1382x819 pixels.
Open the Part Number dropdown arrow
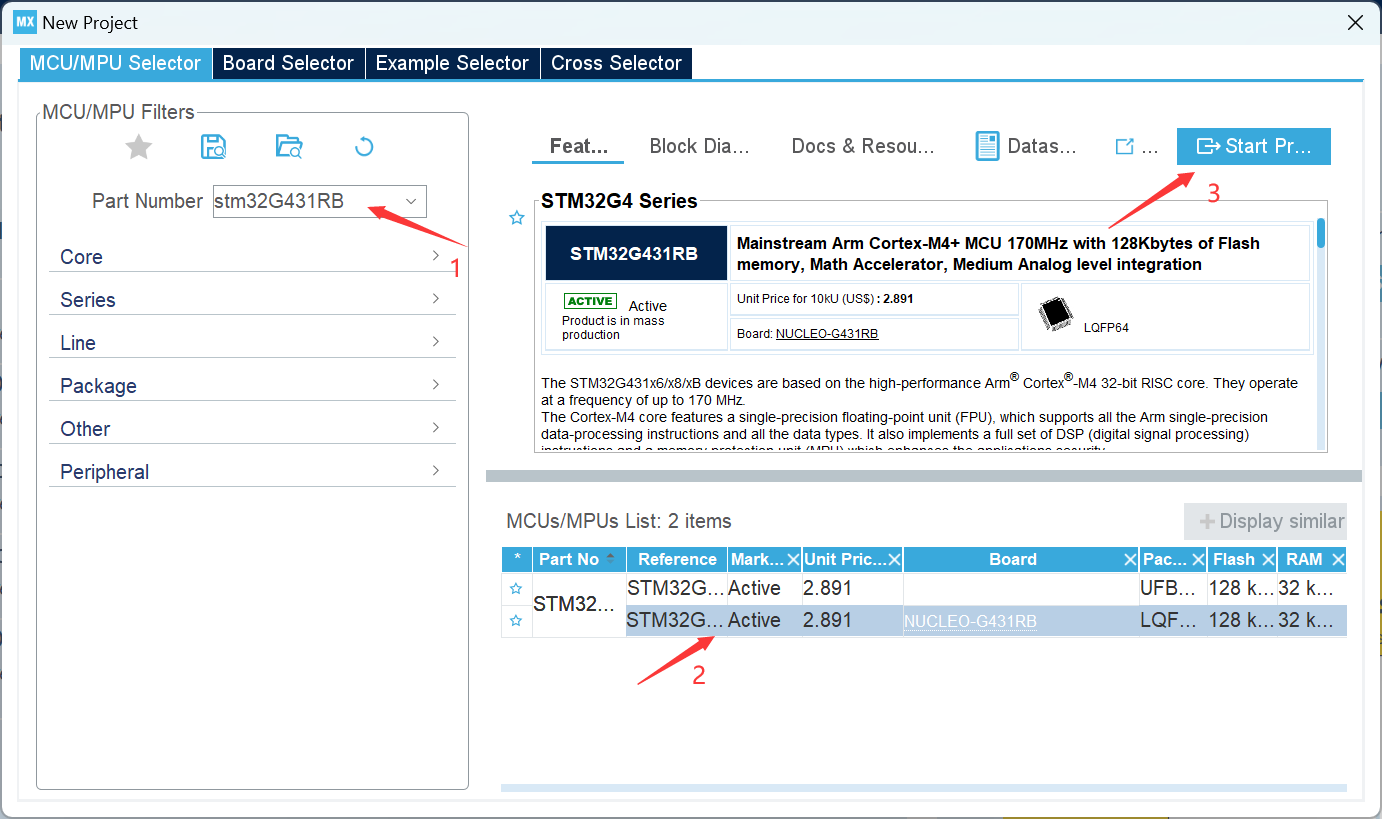tap(411, 201)
